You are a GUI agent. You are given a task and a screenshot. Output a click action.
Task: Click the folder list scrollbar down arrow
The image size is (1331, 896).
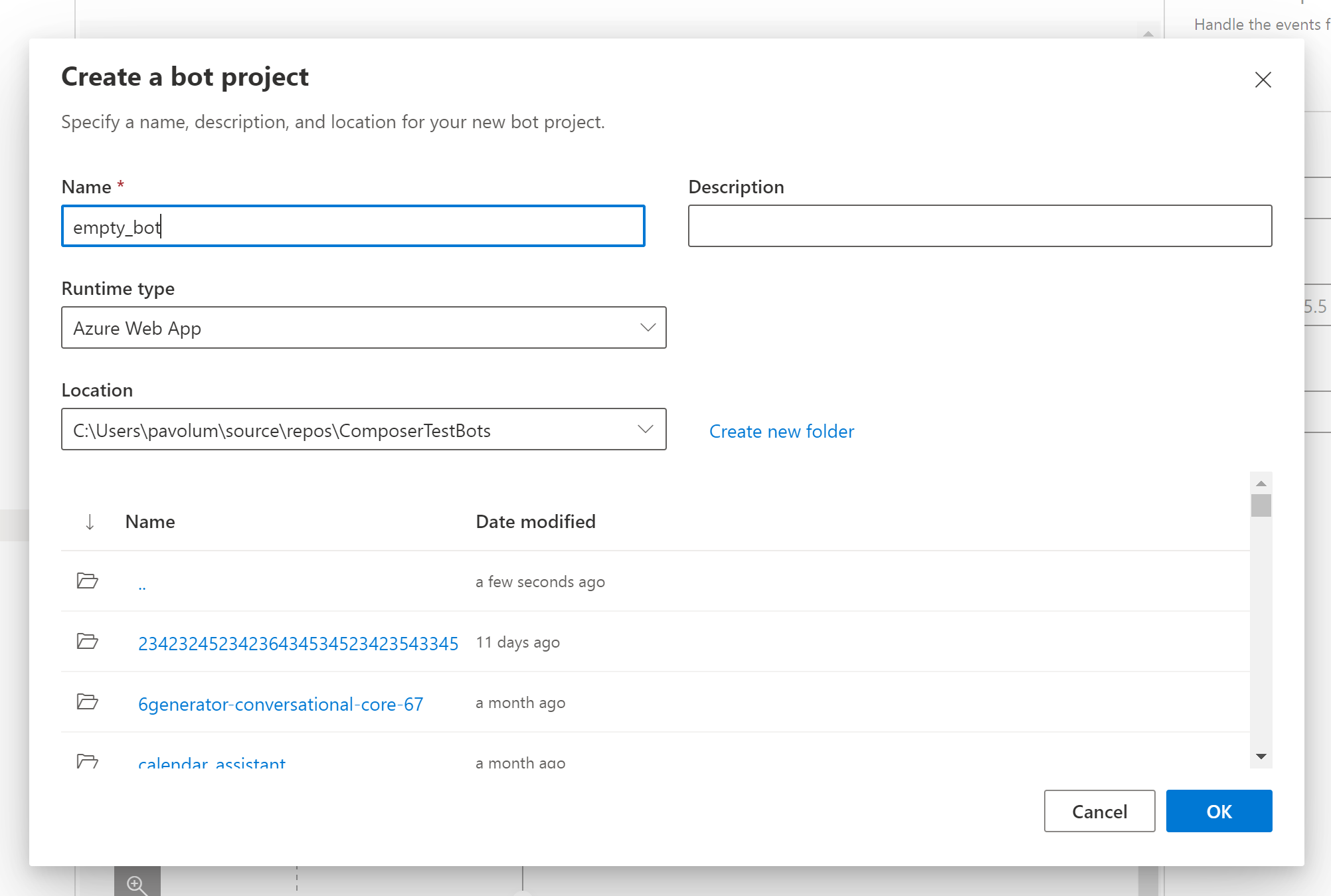[1261, 757]
